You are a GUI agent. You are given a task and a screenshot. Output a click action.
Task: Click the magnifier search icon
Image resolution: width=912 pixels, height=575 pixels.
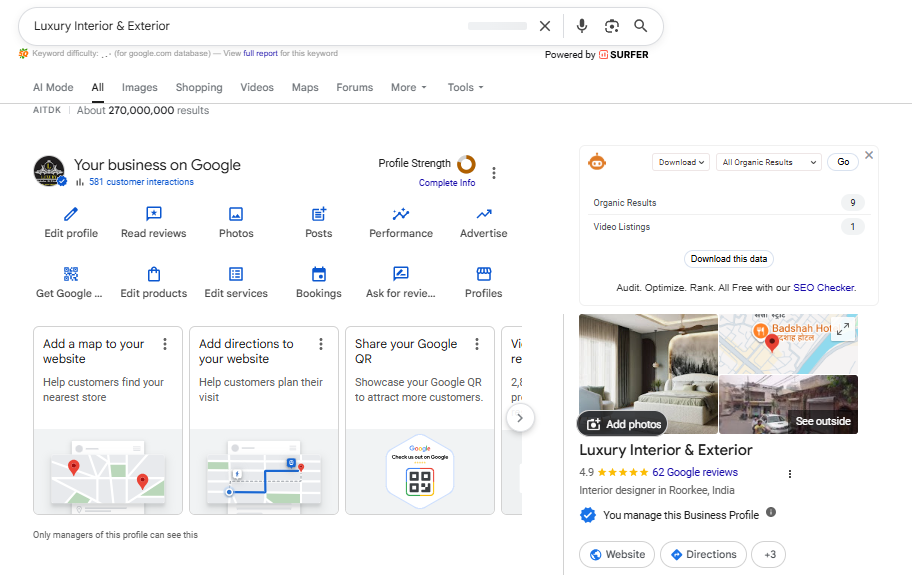tap(640, 26)
